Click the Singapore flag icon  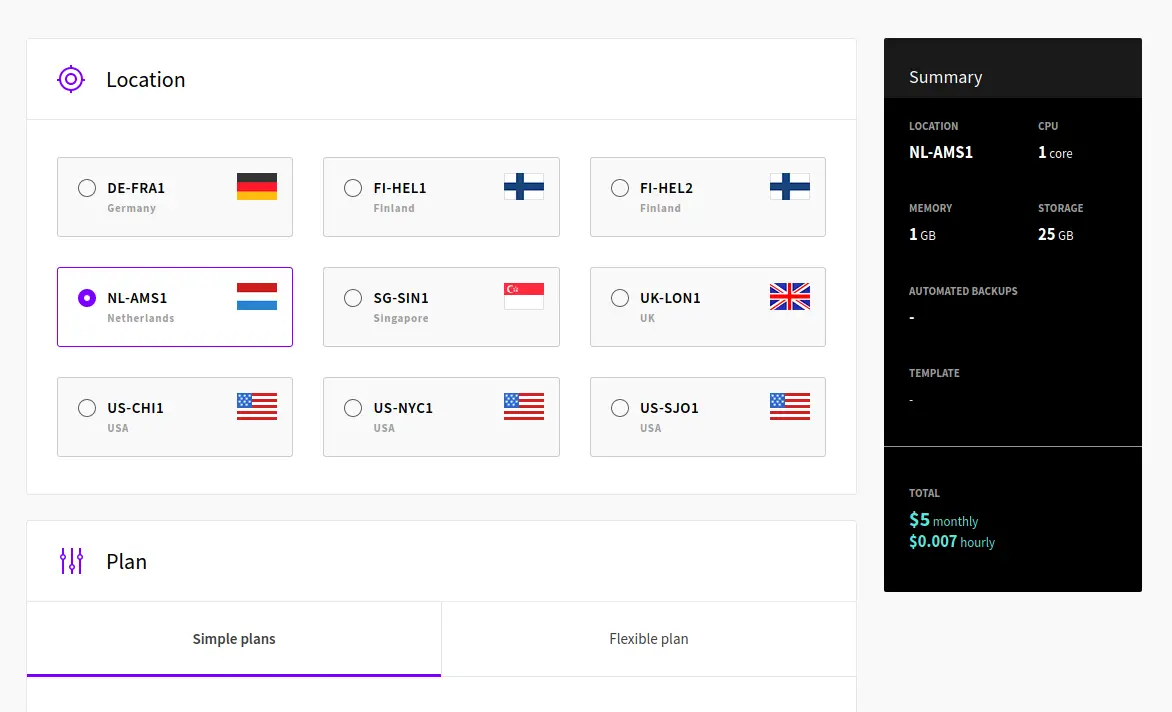coord(523,296)
